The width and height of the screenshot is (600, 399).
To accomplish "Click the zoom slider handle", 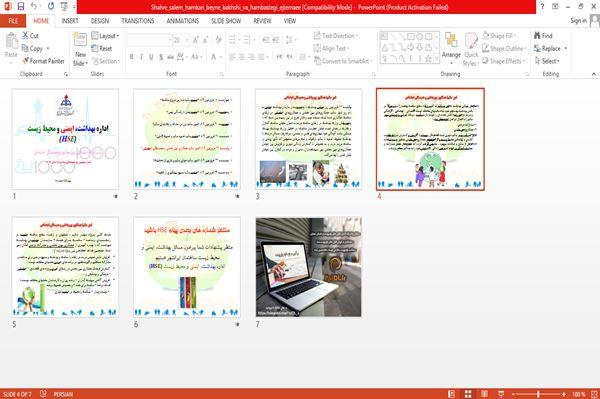I will click(538, 394).
